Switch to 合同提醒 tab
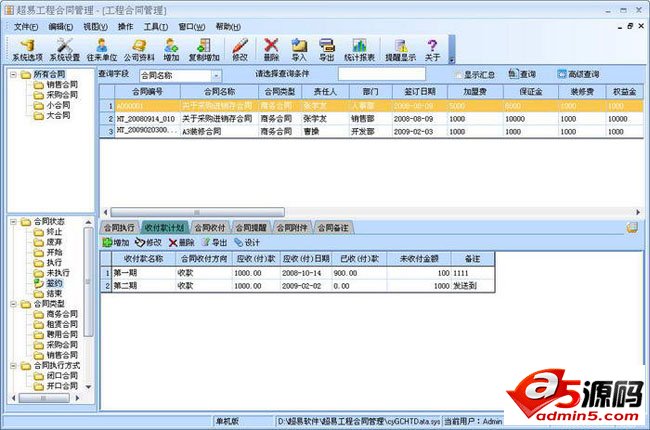 click(251, 228)
